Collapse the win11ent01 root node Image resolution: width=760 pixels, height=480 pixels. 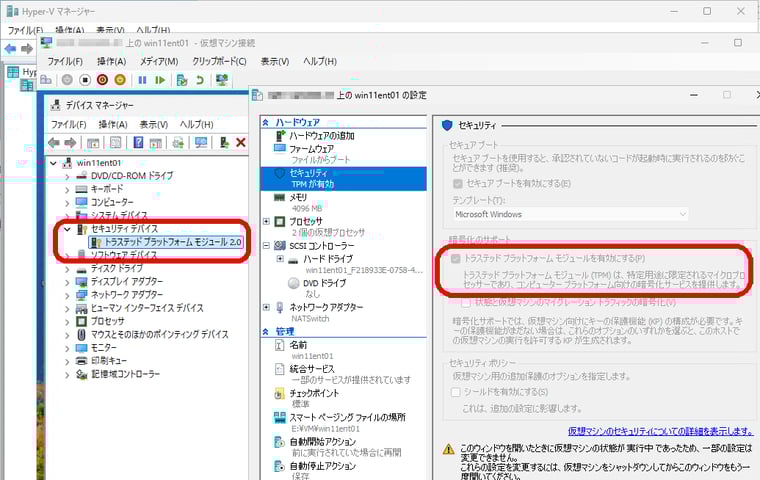54,163
